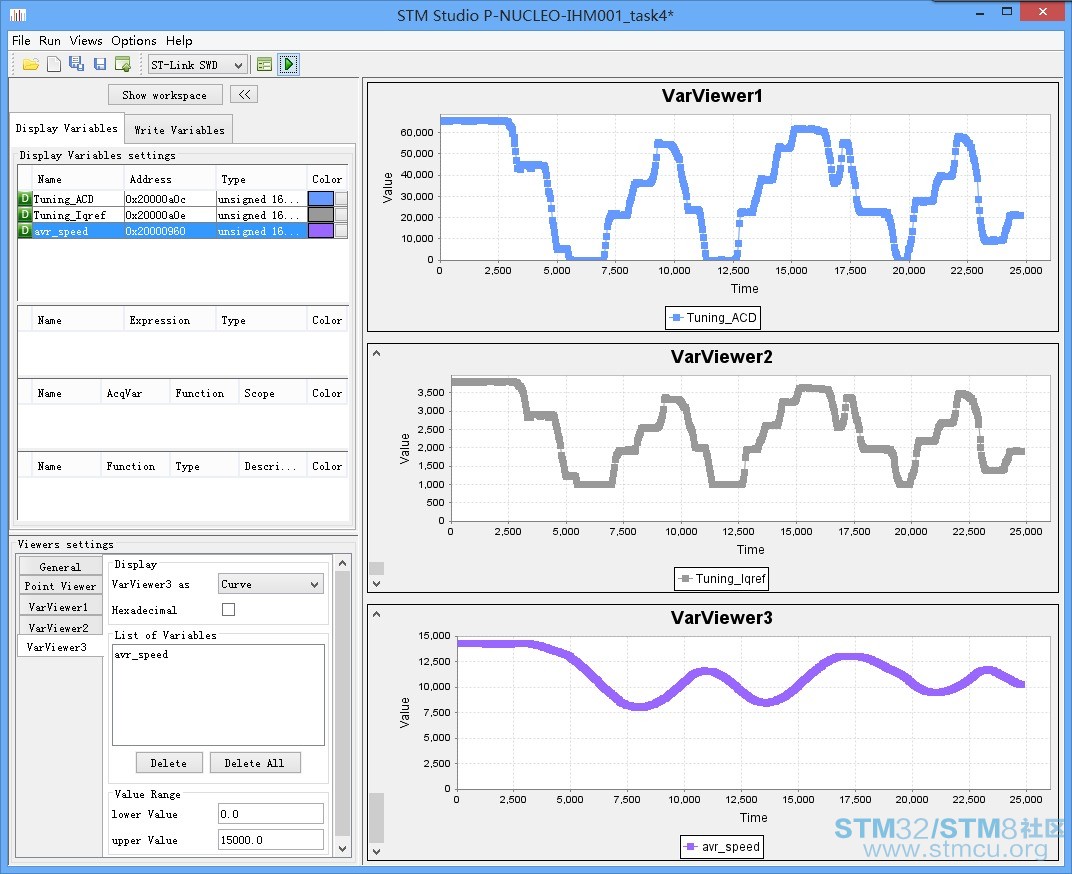
Task: Open the Run menu
Action: tap(50, 40)
